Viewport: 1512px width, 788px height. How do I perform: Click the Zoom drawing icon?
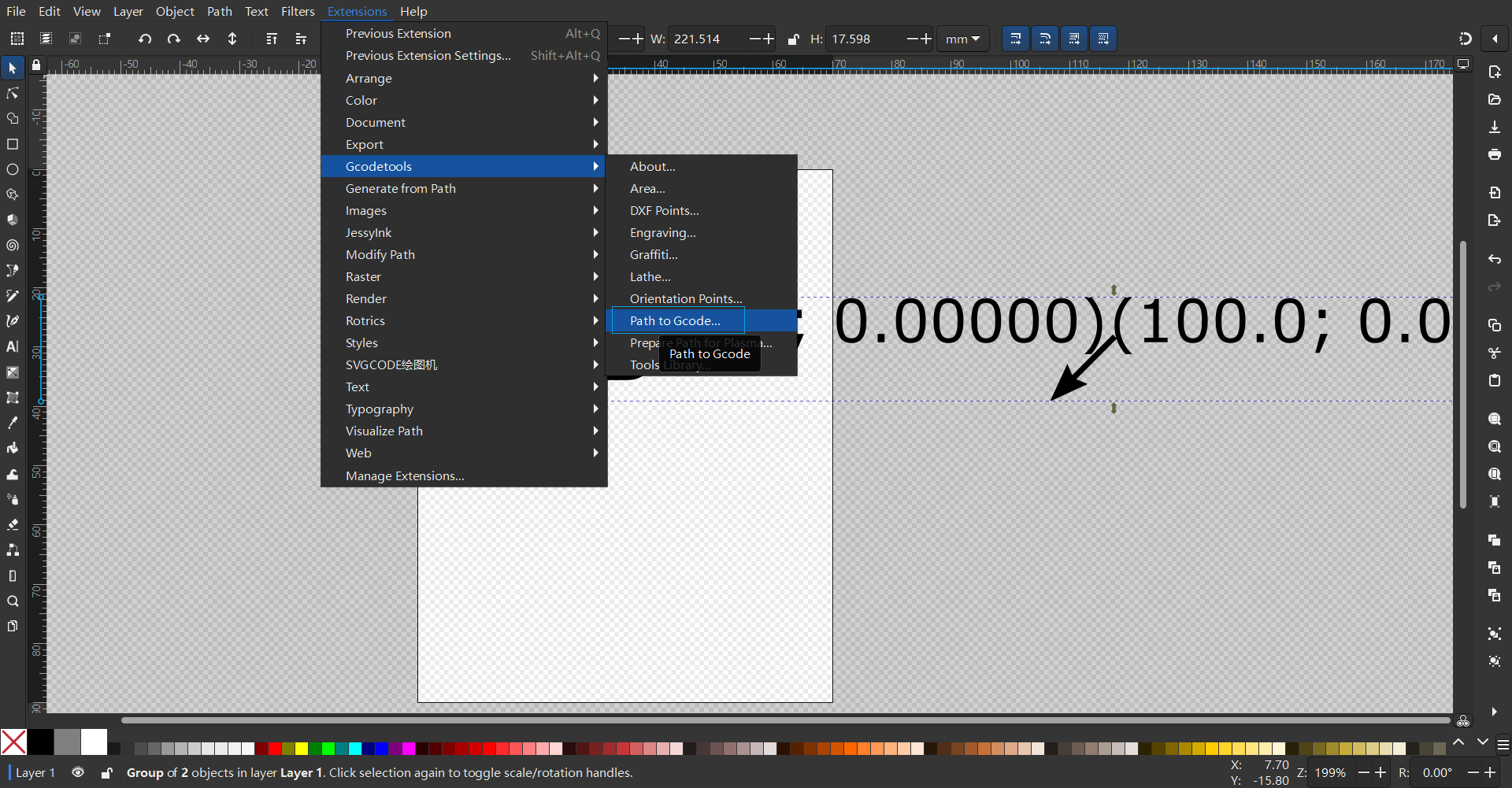click(x=1495, y=446)
